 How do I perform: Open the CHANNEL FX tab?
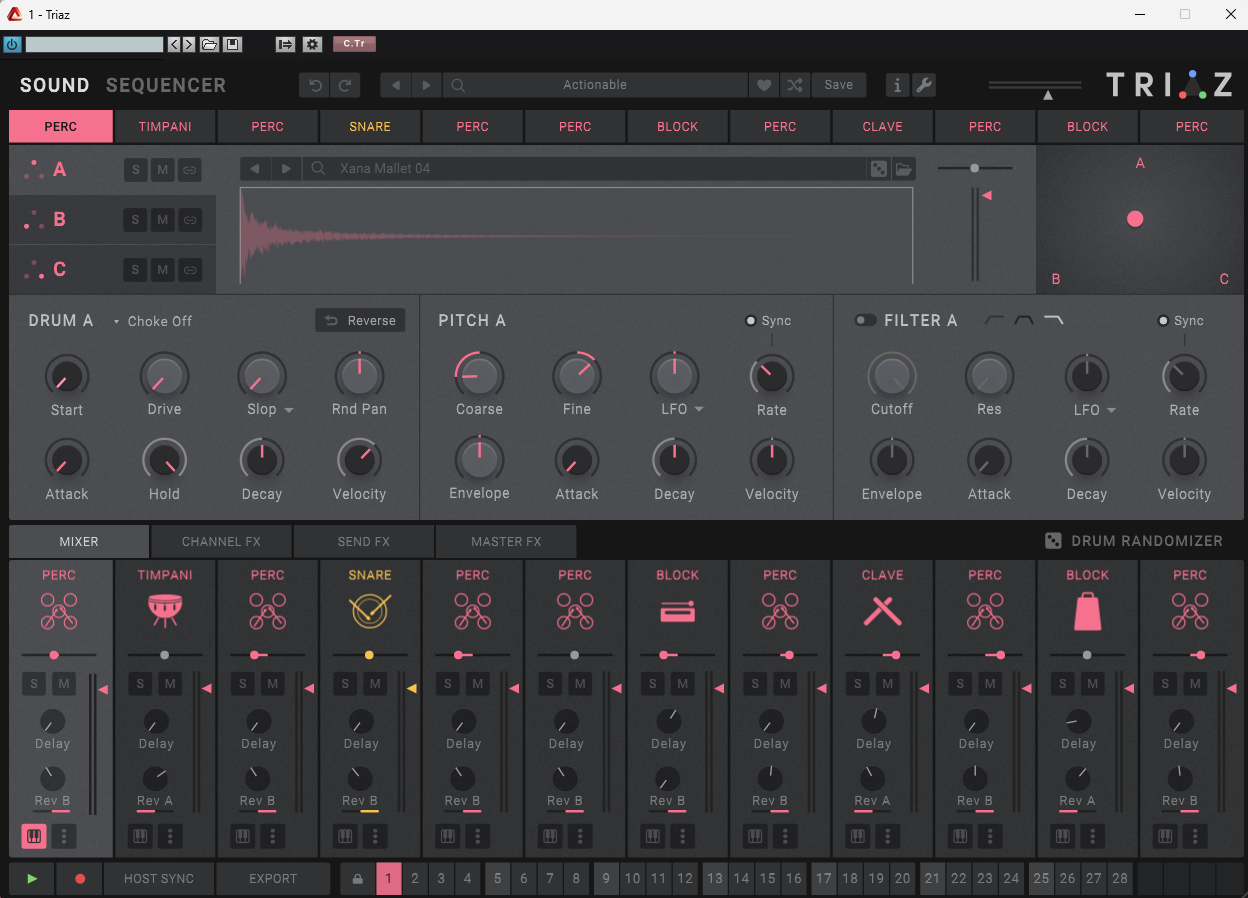coord(221,541)
